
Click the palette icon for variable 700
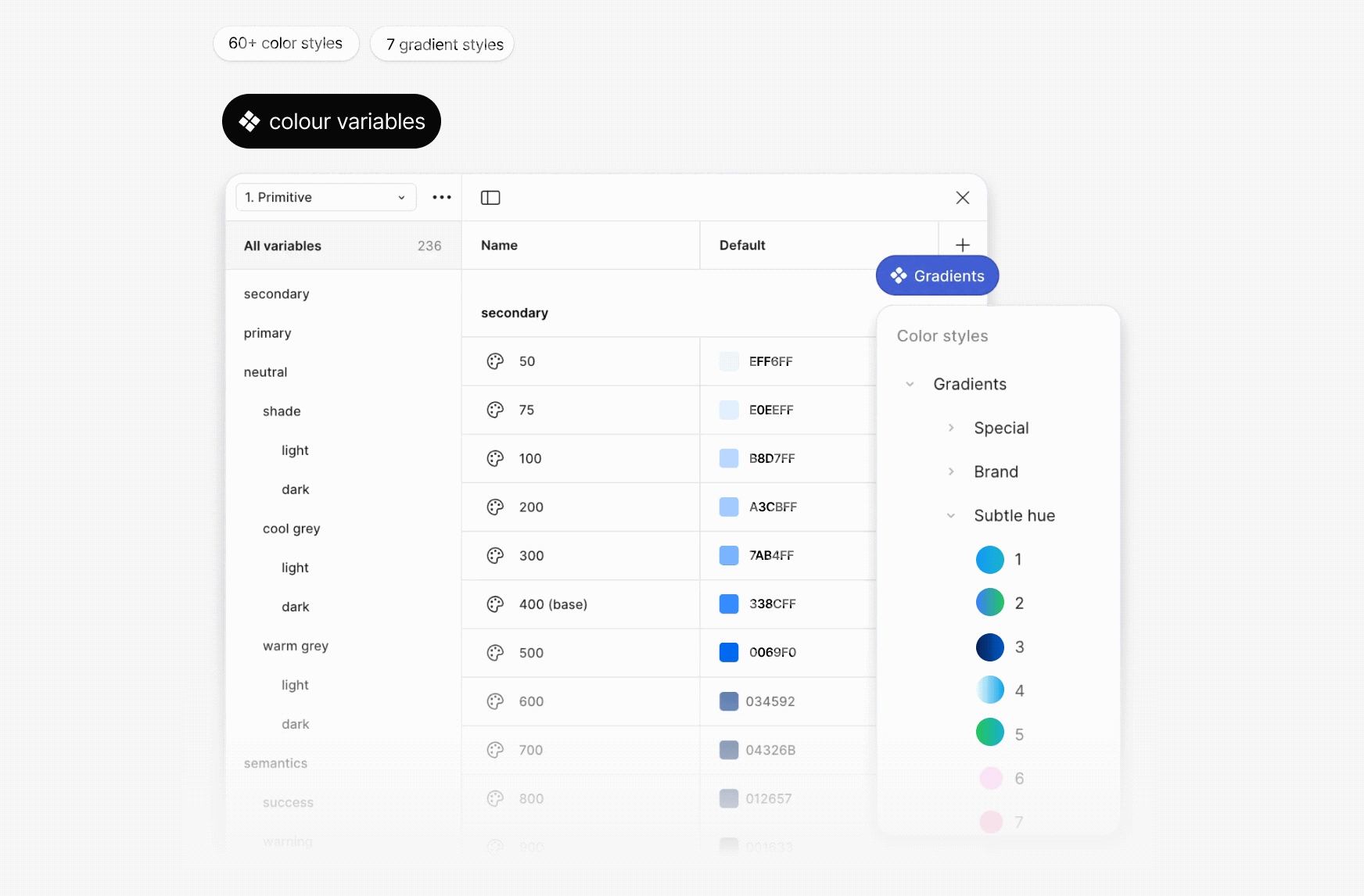495,750
